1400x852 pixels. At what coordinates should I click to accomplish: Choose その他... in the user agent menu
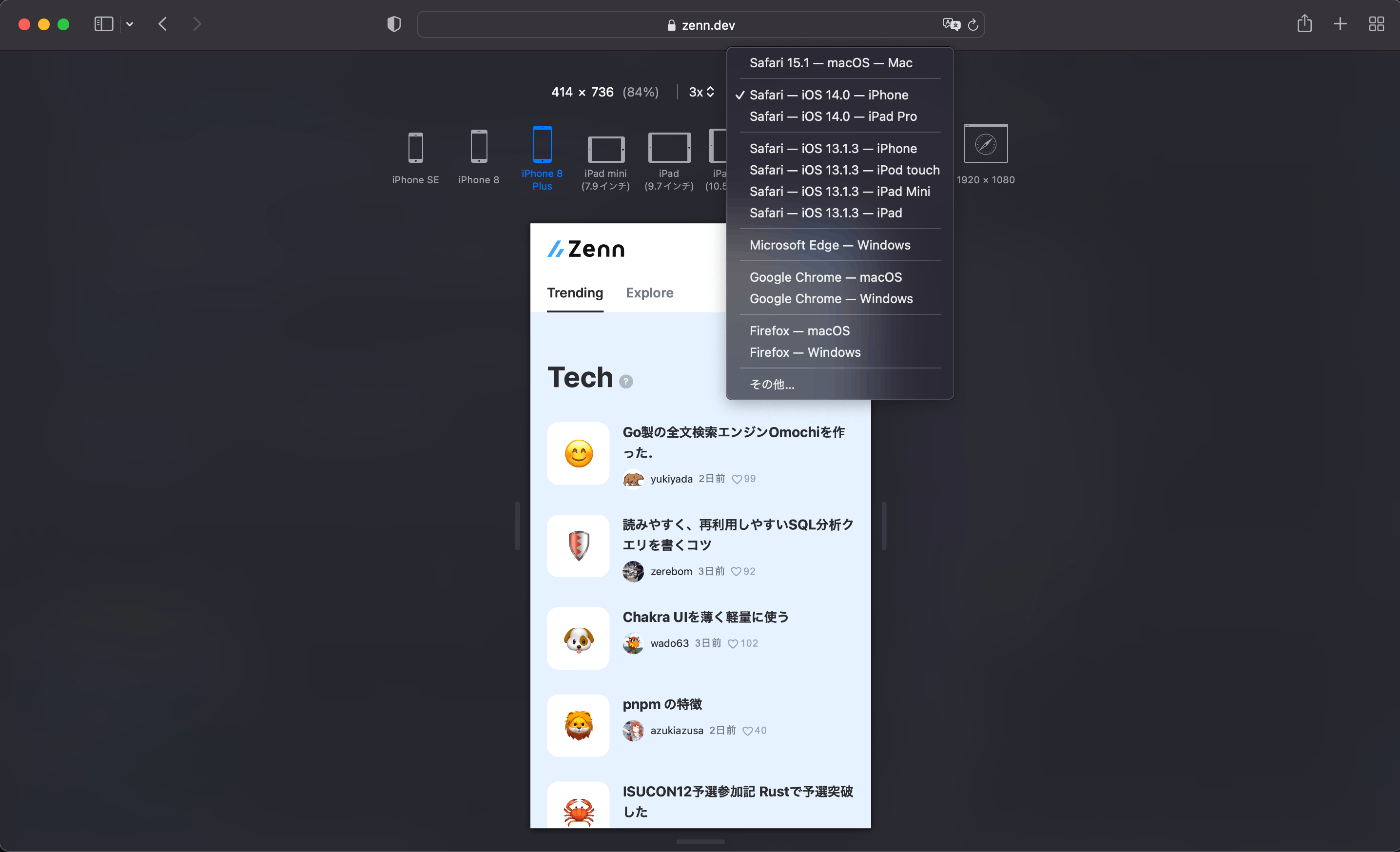coord(840,385)
